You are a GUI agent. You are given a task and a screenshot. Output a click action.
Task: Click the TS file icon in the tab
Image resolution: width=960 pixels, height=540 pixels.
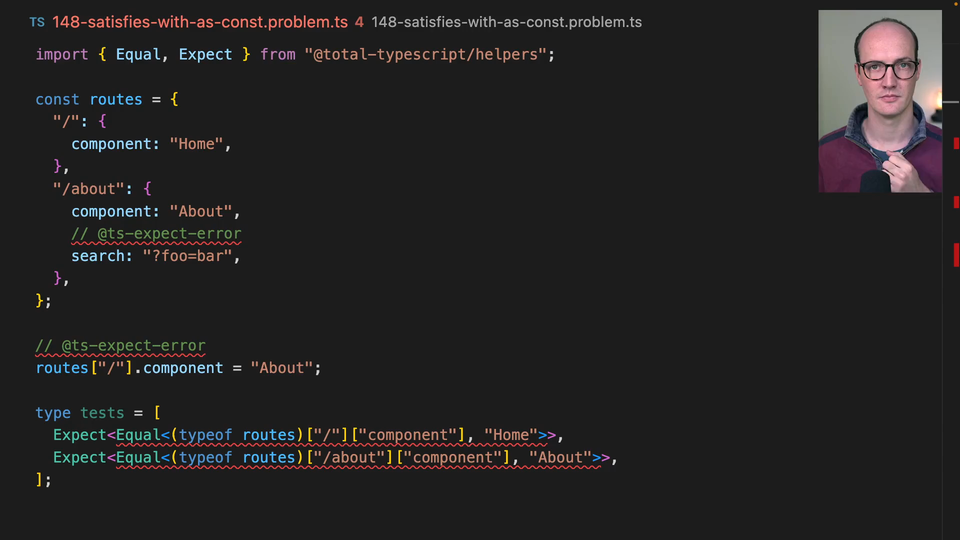tap(37, 22)
